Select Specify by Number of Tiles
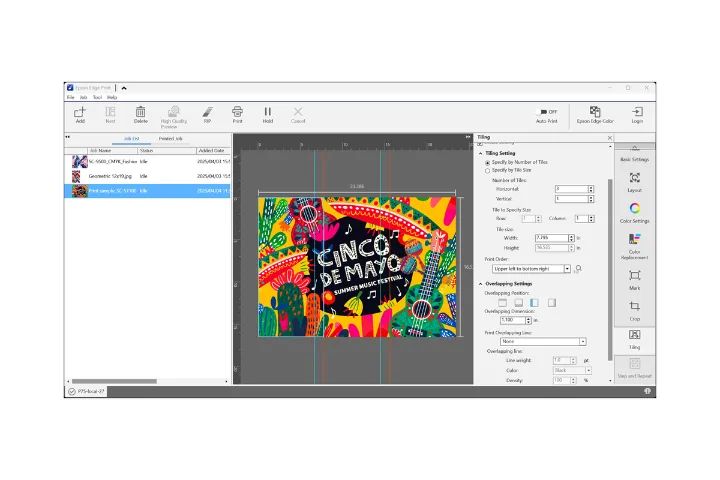The height and width of the screenshot is (480, 720). pyautogui.click(x=488, y=163)
